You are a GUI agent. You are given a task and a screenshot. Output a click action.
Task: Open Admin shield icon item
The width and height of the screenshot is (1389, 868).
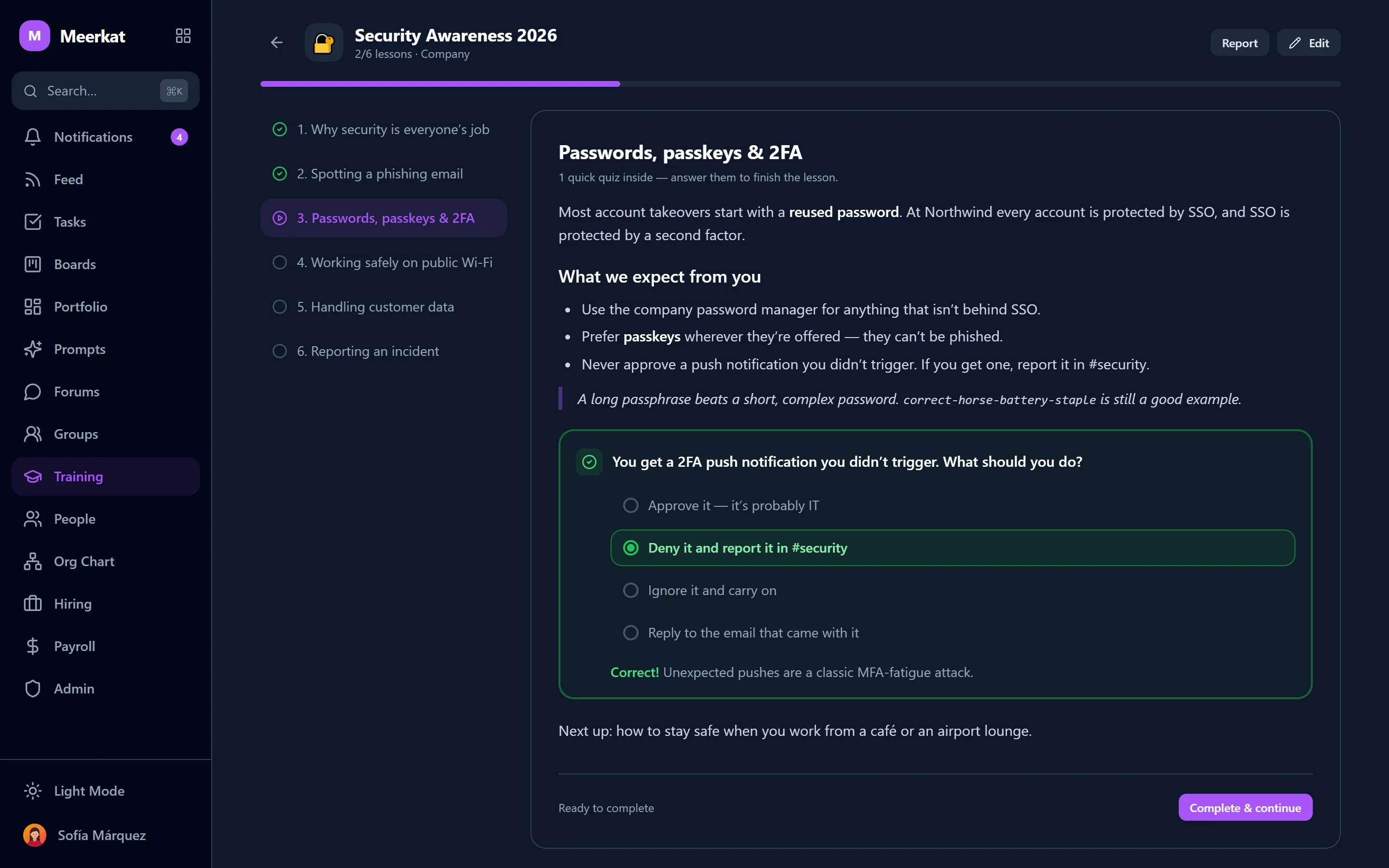pyautogui.click(x=106, y=688)
